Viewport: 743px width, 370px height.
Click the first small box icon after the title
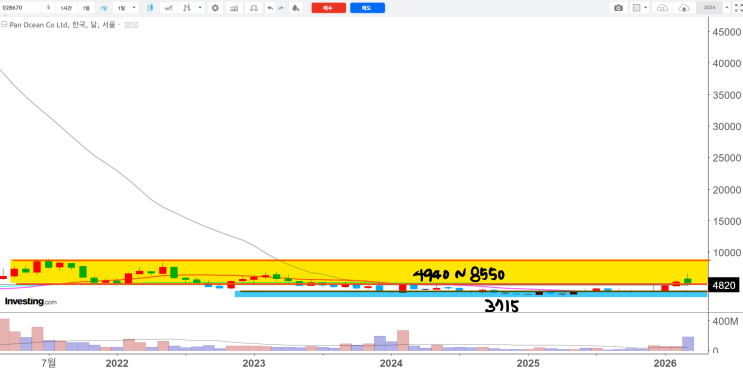click(x=127, y=25)
